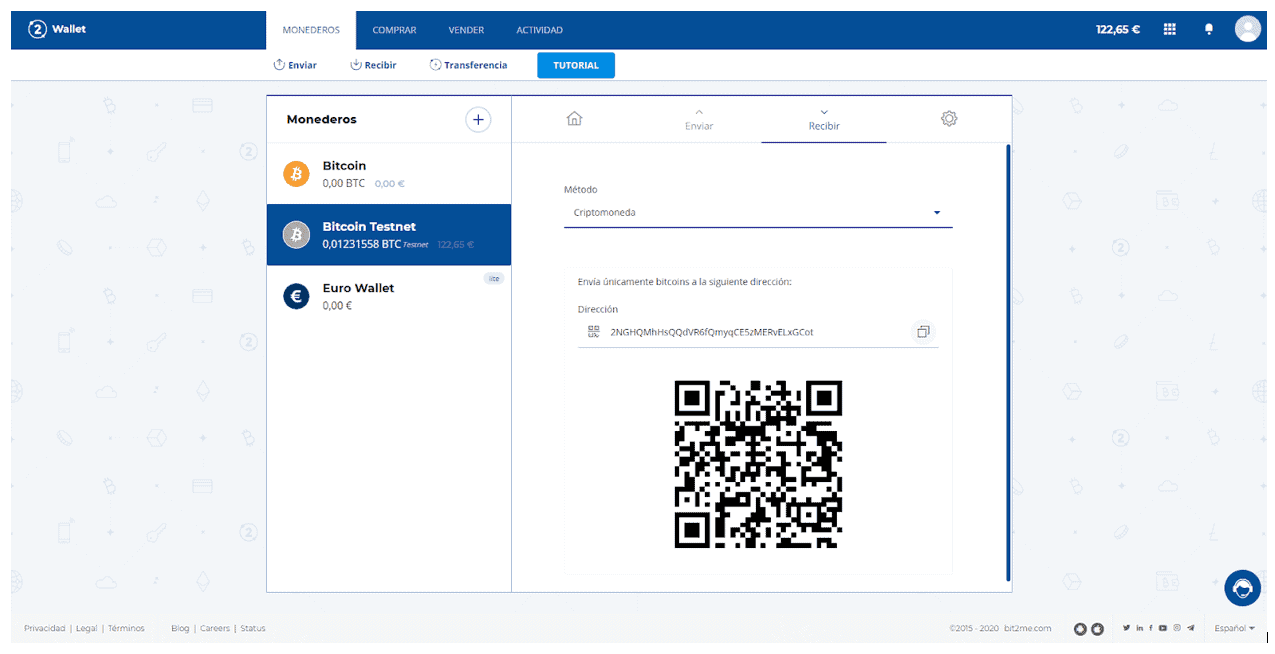This screenshot has height=654, width=1275.
Task: Open the VENDER tab
Action: tap(466, 30)
